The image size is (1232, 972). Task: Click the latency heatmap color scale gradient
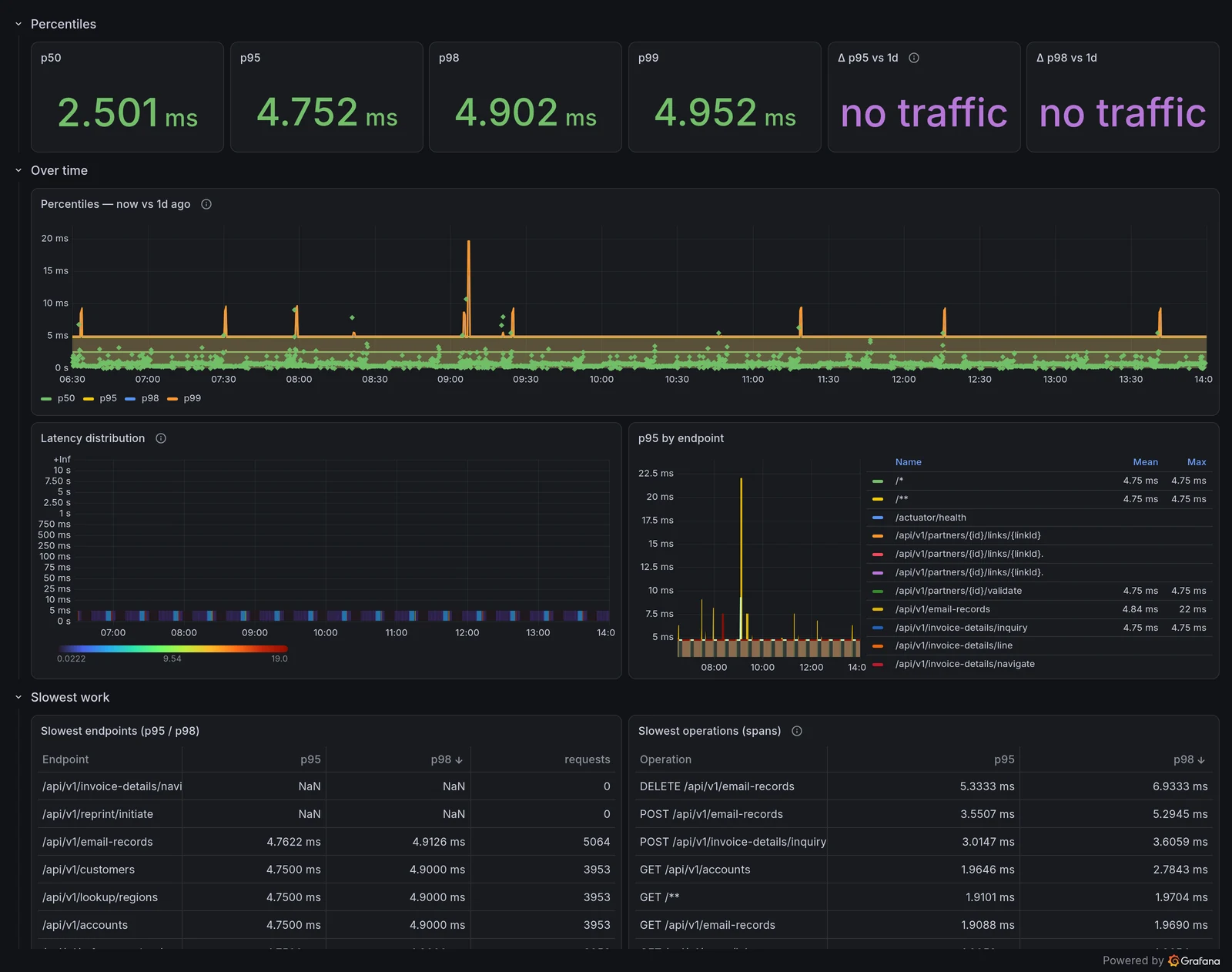[x=172, y=649]
